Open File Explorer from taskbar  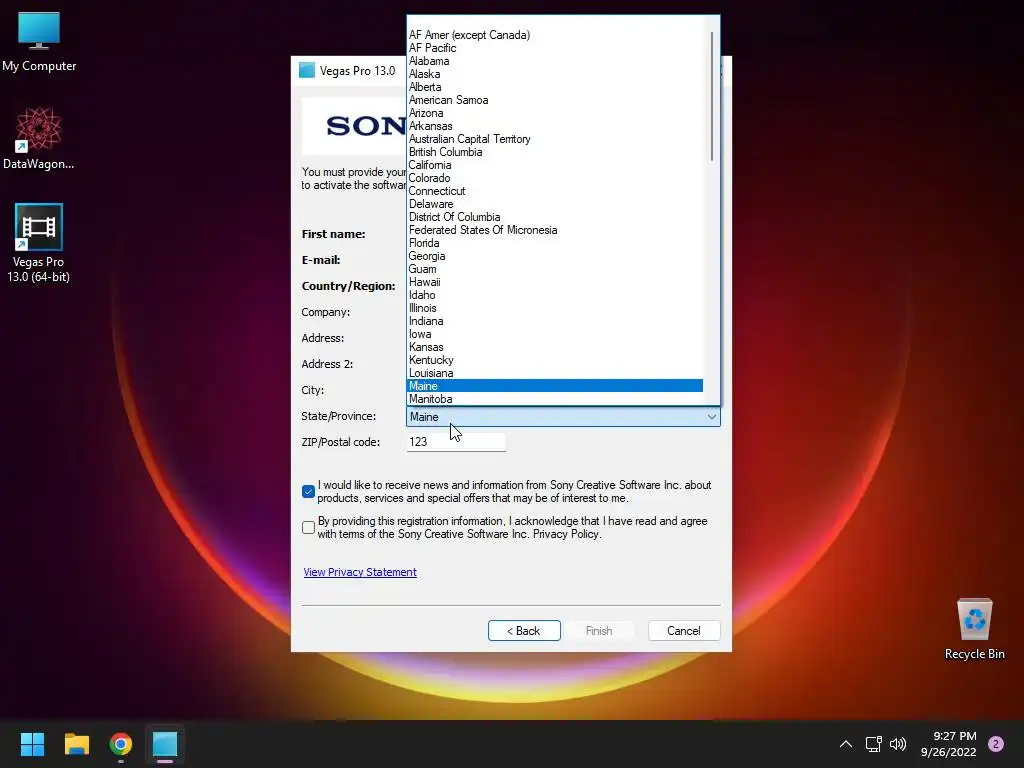[76, 744]
